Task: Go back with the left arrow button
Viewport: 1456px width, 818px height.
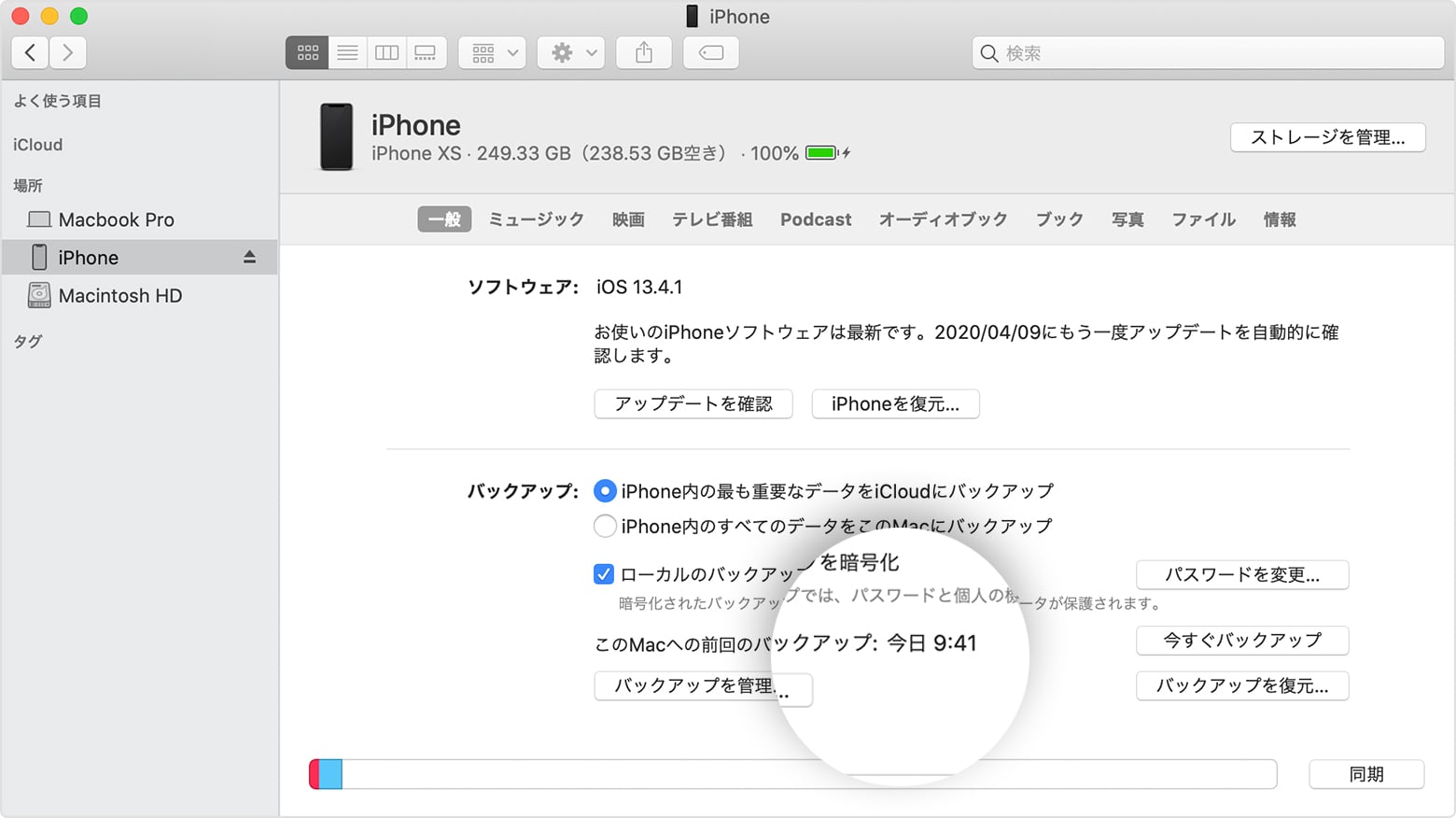Action: 30,53
